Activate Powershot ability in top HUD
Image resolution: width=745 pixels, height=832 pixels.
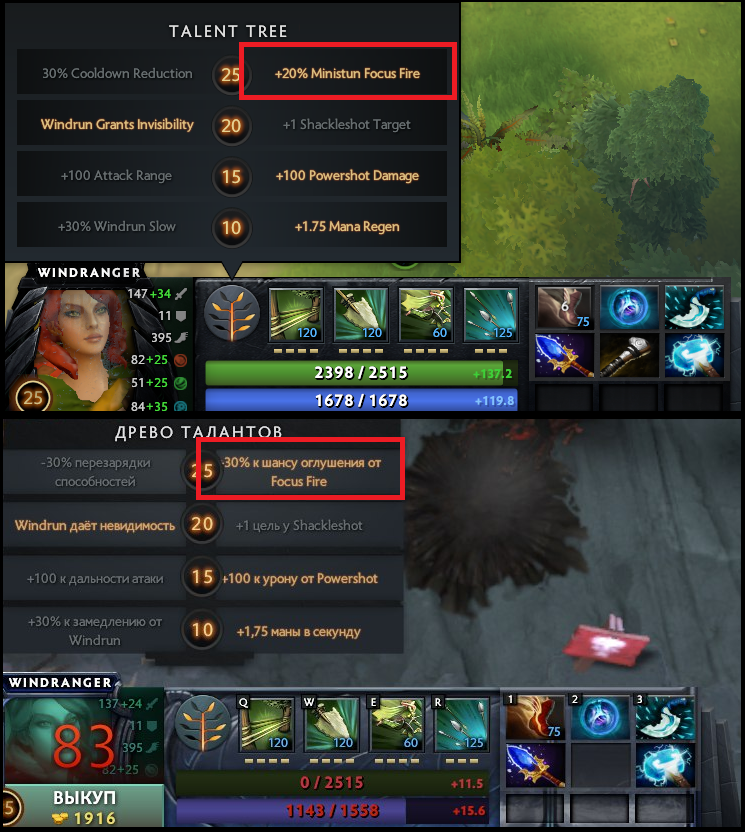click(360, 315)
